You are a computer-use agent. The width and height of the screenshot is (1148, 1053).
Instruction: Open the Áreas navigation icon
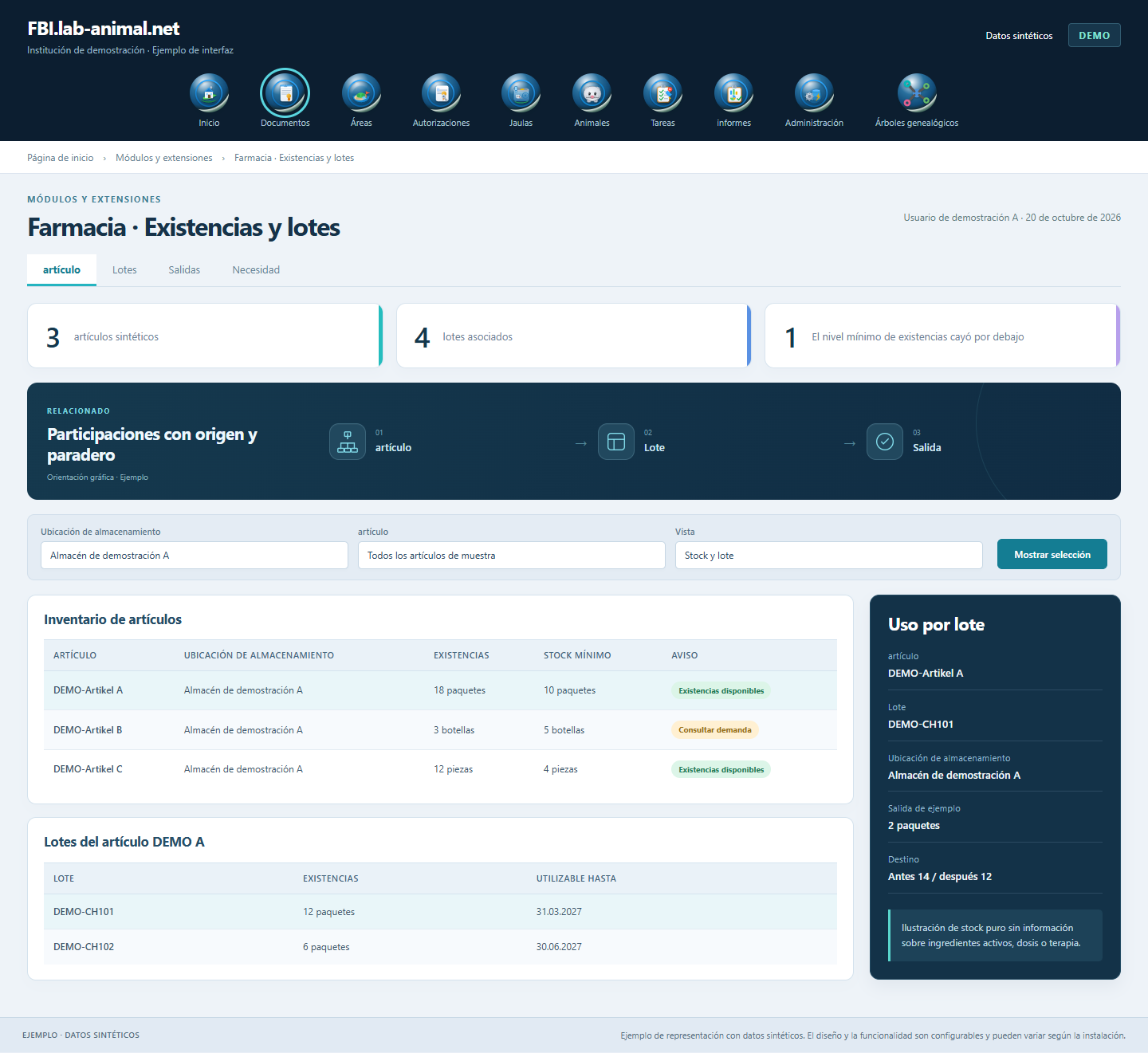[x=361, y=93]
